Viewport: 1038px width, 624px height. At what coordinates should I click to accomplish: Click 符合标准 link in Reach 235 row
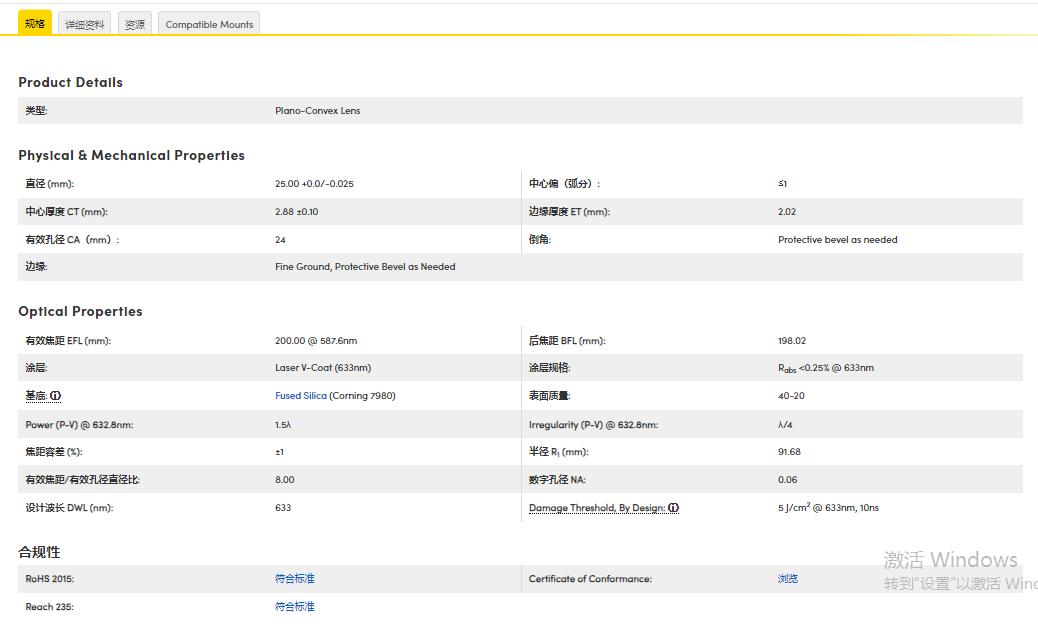[294, 607]
